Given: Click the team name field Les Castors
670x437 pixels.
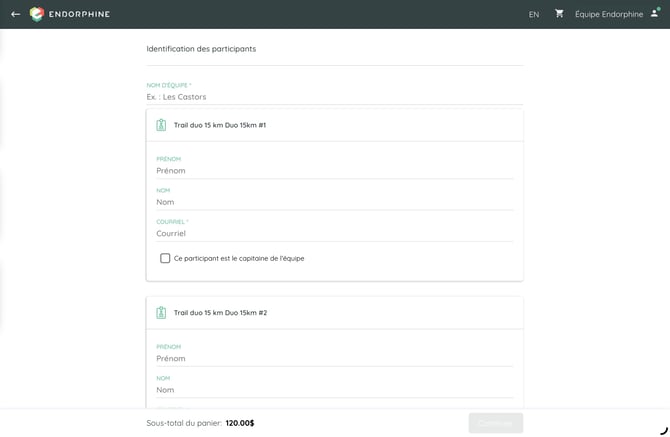Looking at the screenshot, I should pyautogui.click(x=335, y=97).
